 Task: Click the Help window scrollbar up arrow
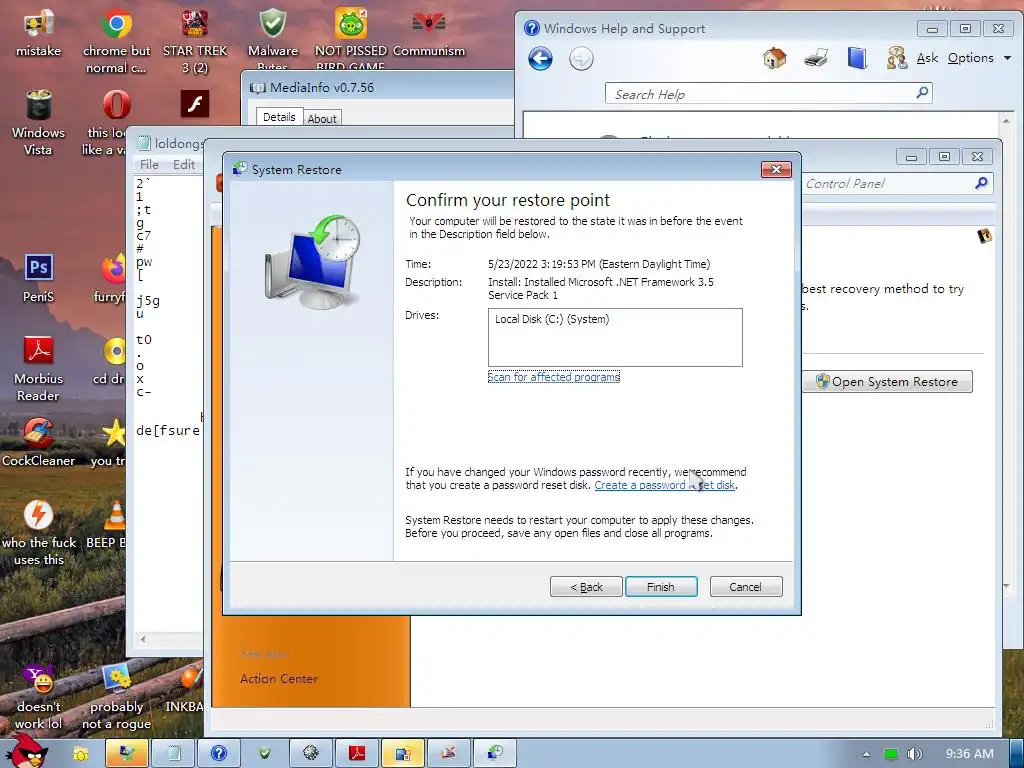pos(1006,121)
